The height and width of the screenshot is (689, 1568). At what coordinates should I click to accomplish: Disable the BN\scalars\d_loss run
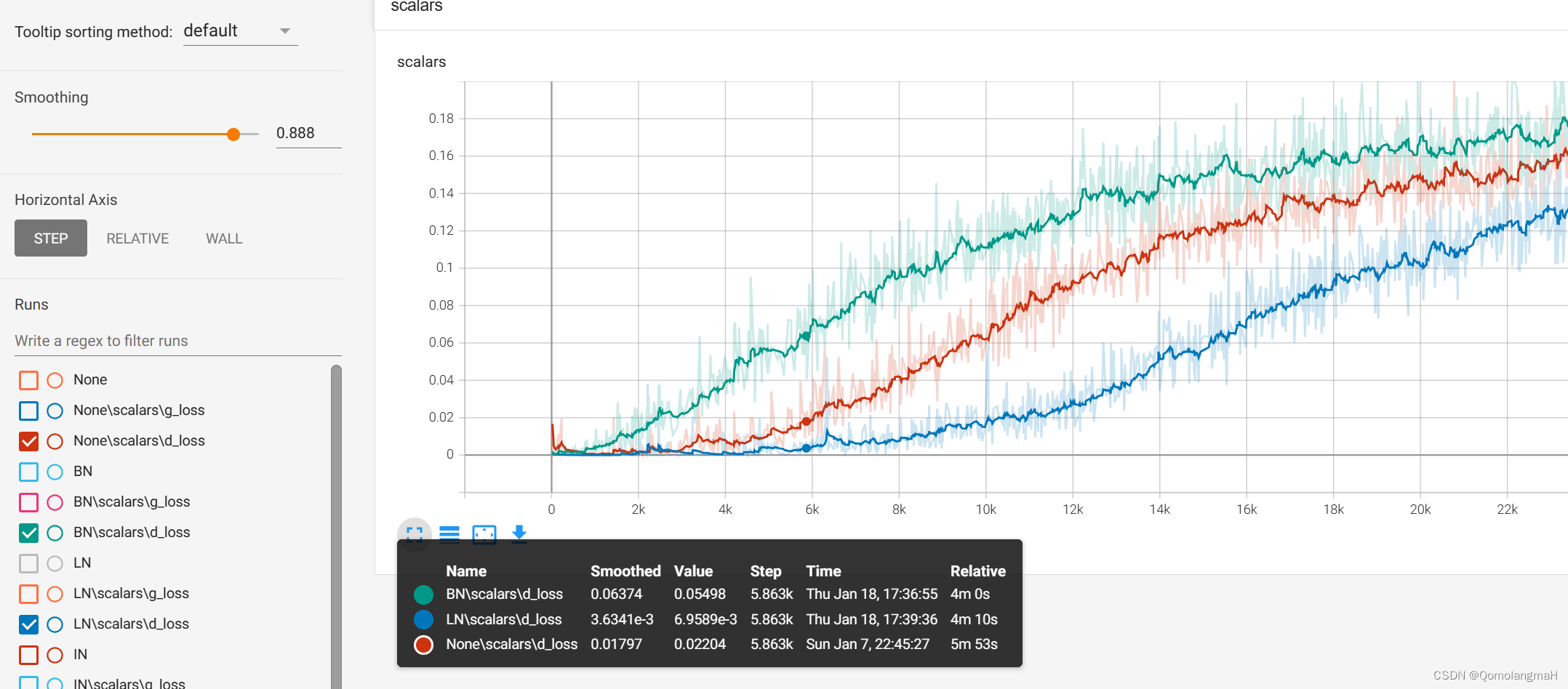pos(28,532)
